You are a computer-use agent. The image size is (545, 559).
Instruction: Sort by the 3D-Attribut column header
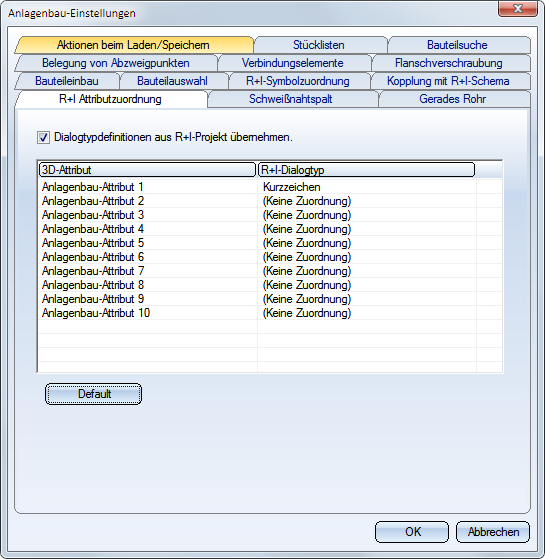point(147,170)
